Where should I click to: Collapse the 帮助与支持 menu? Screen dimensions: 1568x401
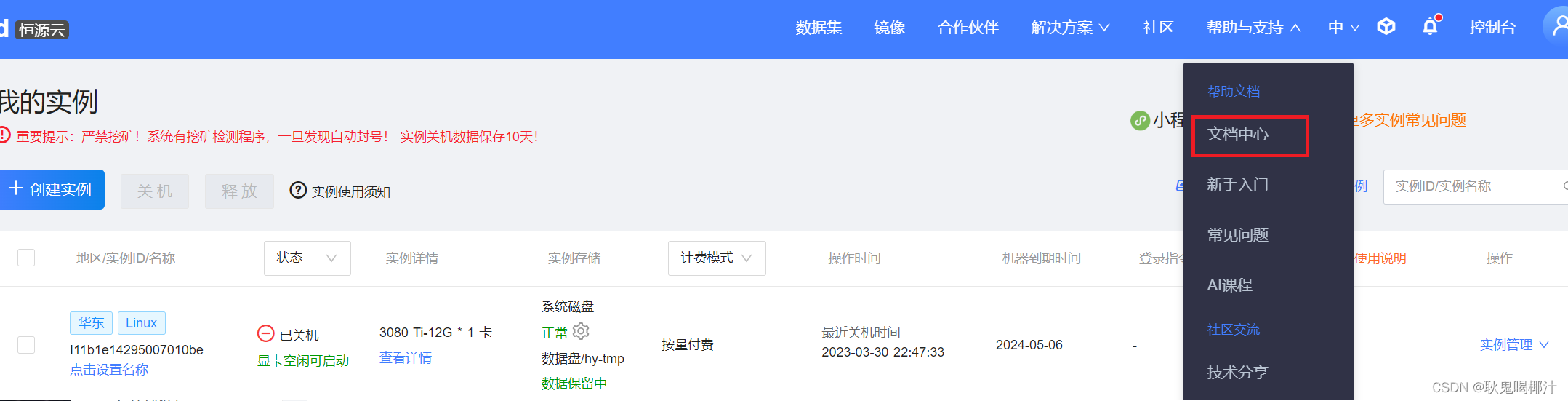click(1254, 28)
